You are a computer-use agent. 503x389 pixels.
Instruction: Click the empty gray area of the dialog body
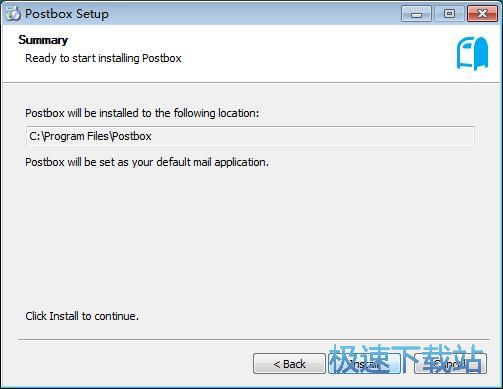tap(250, 240)
